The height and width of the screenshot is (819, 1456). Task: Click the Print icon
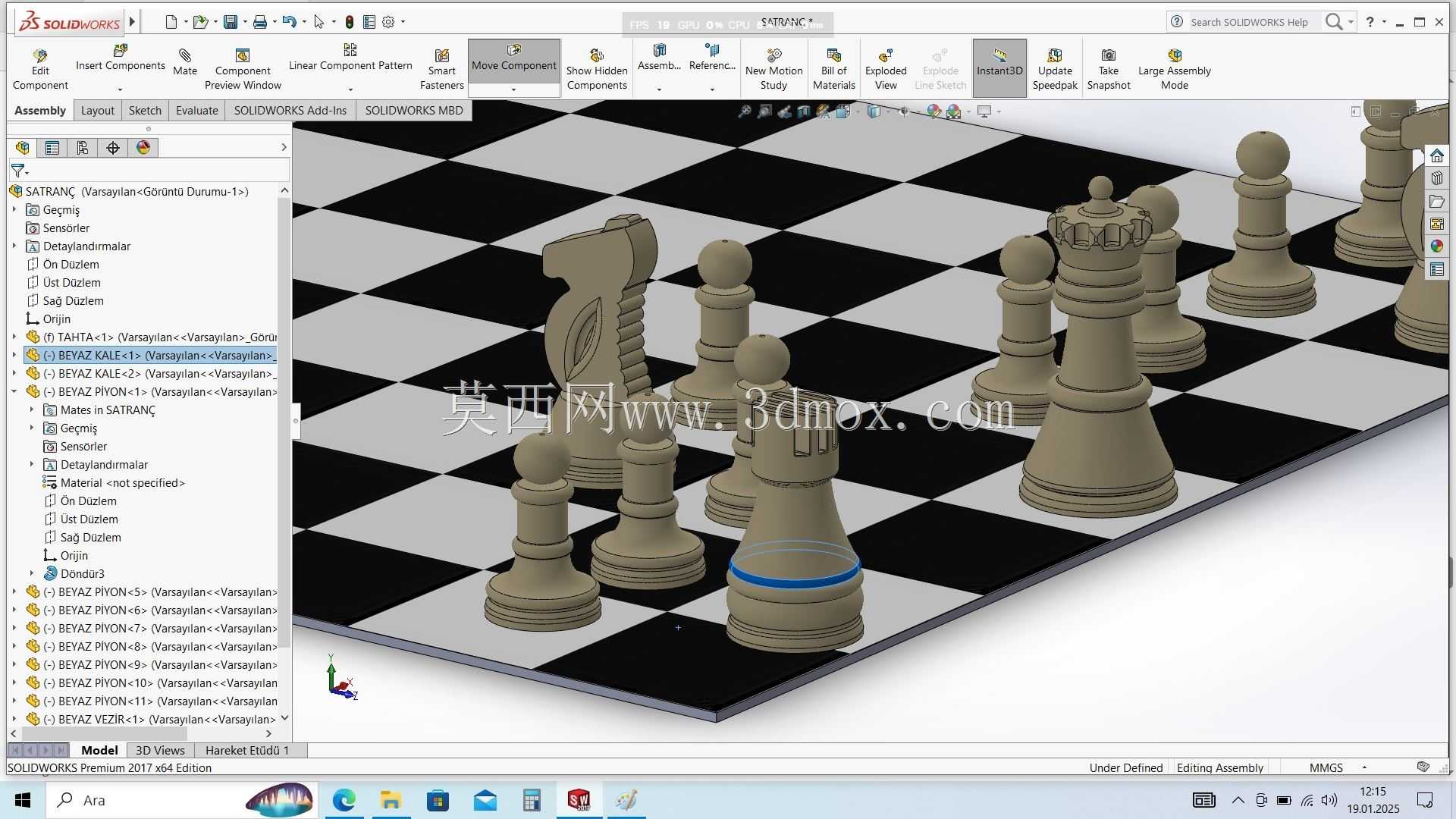click(260, 22)
